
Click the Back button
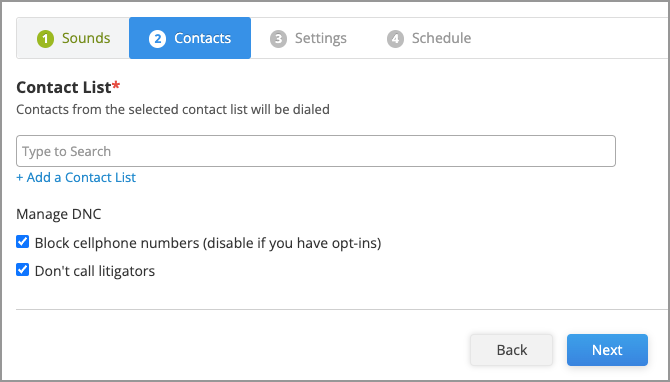tap(511, 350)
